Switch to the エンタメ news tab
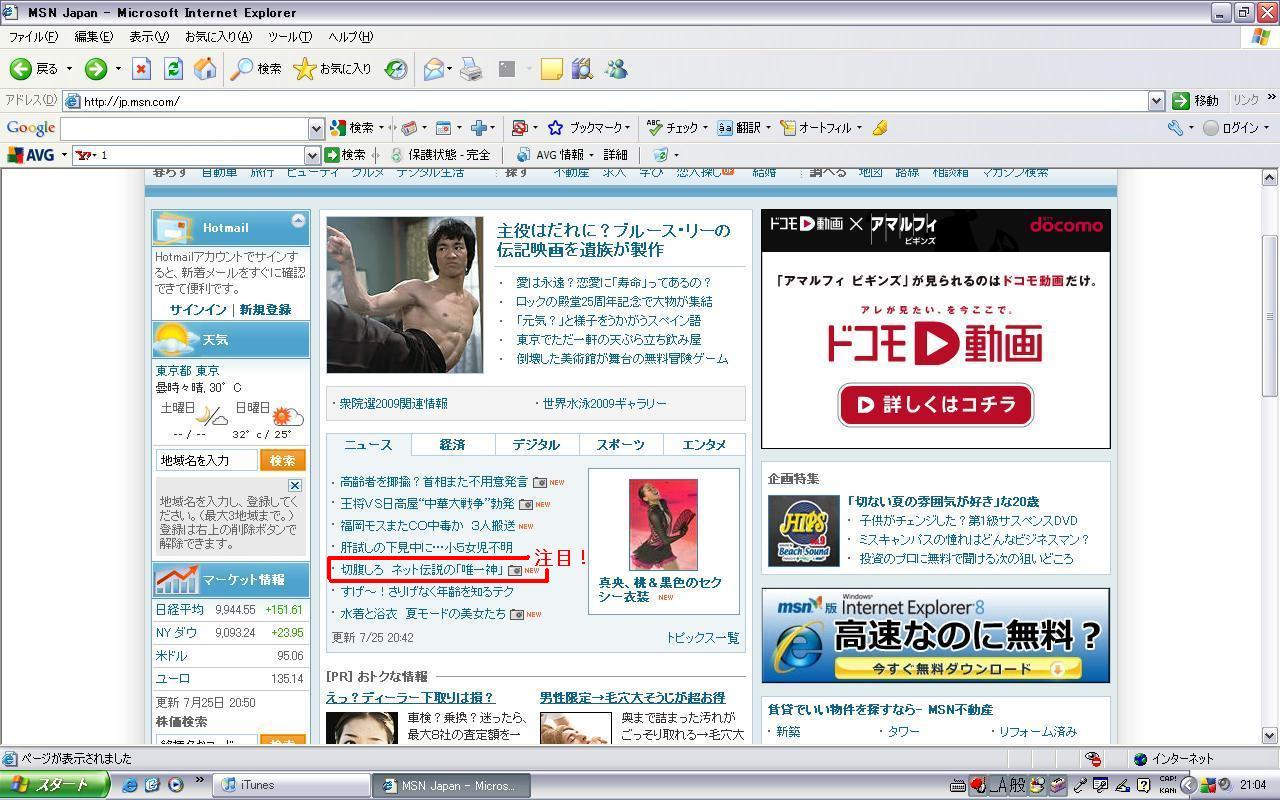The image size is (1280, 800). point(704,445)
